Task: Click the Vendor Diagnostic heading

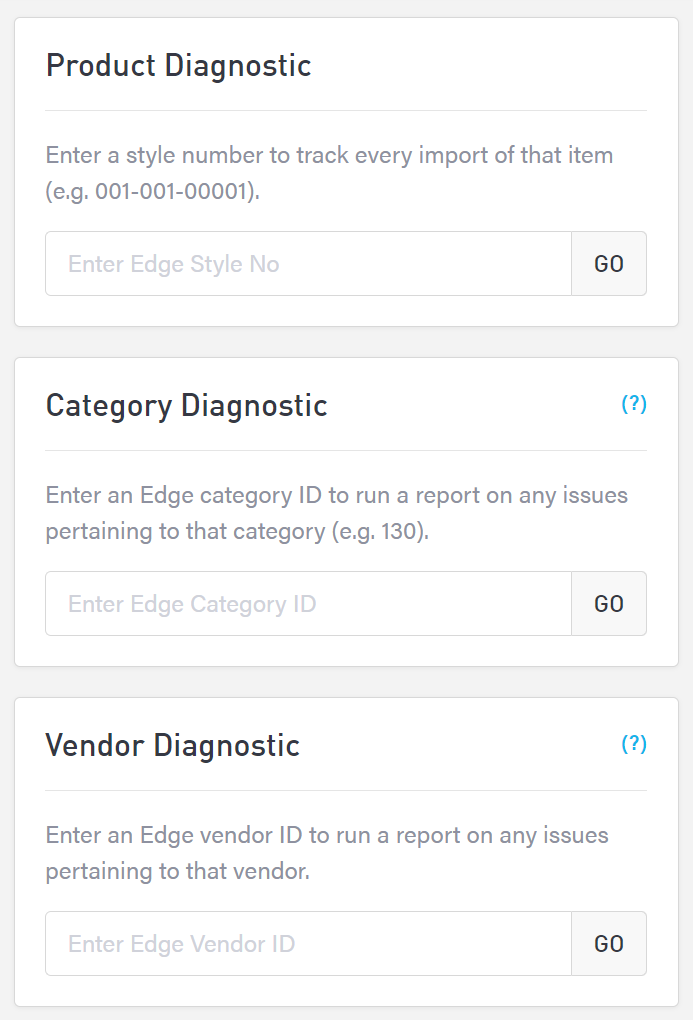Action: pos(173,746)
